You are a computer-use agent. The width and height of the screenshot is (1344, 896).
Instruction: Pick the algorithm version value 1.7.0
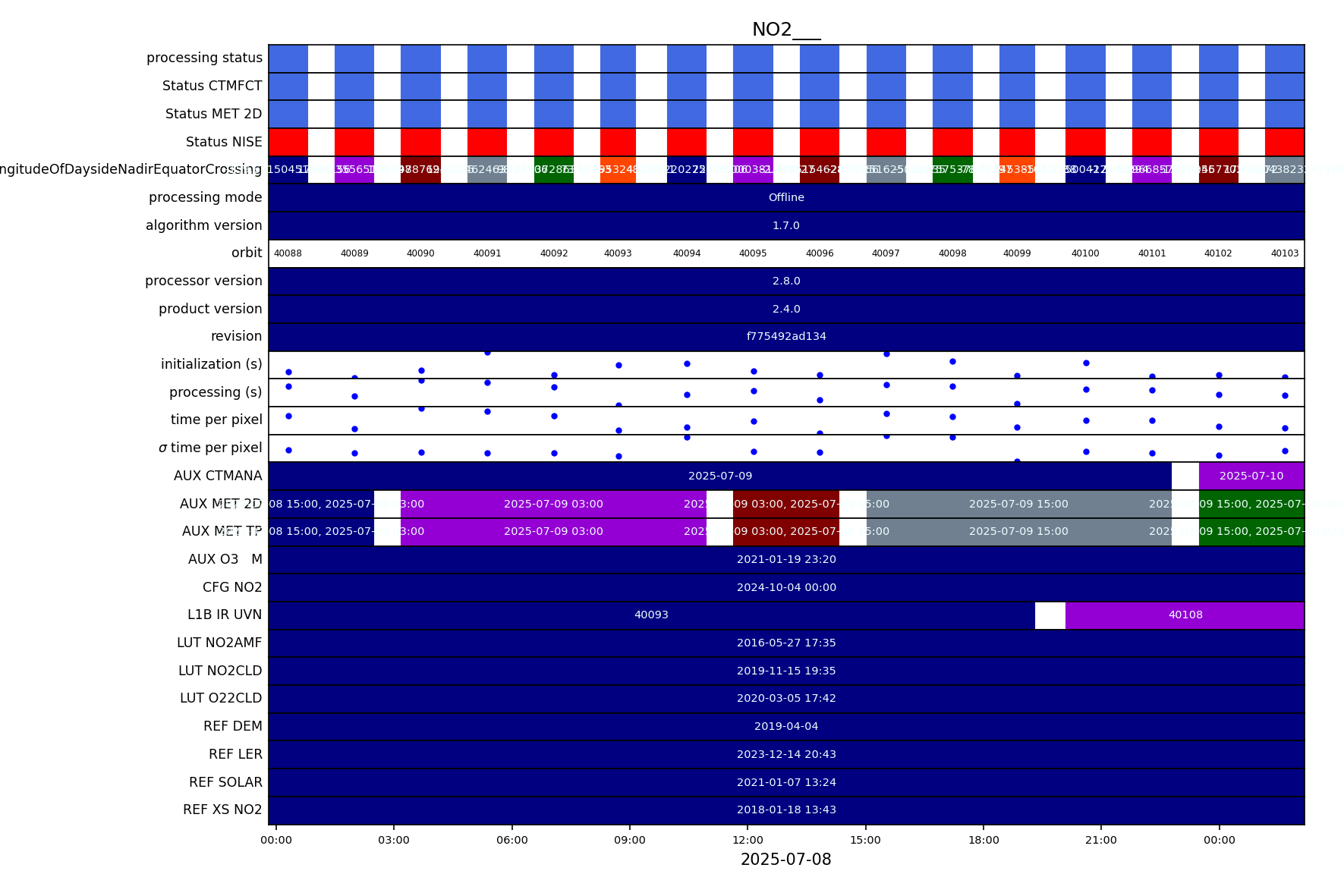[x=785, y=226]
